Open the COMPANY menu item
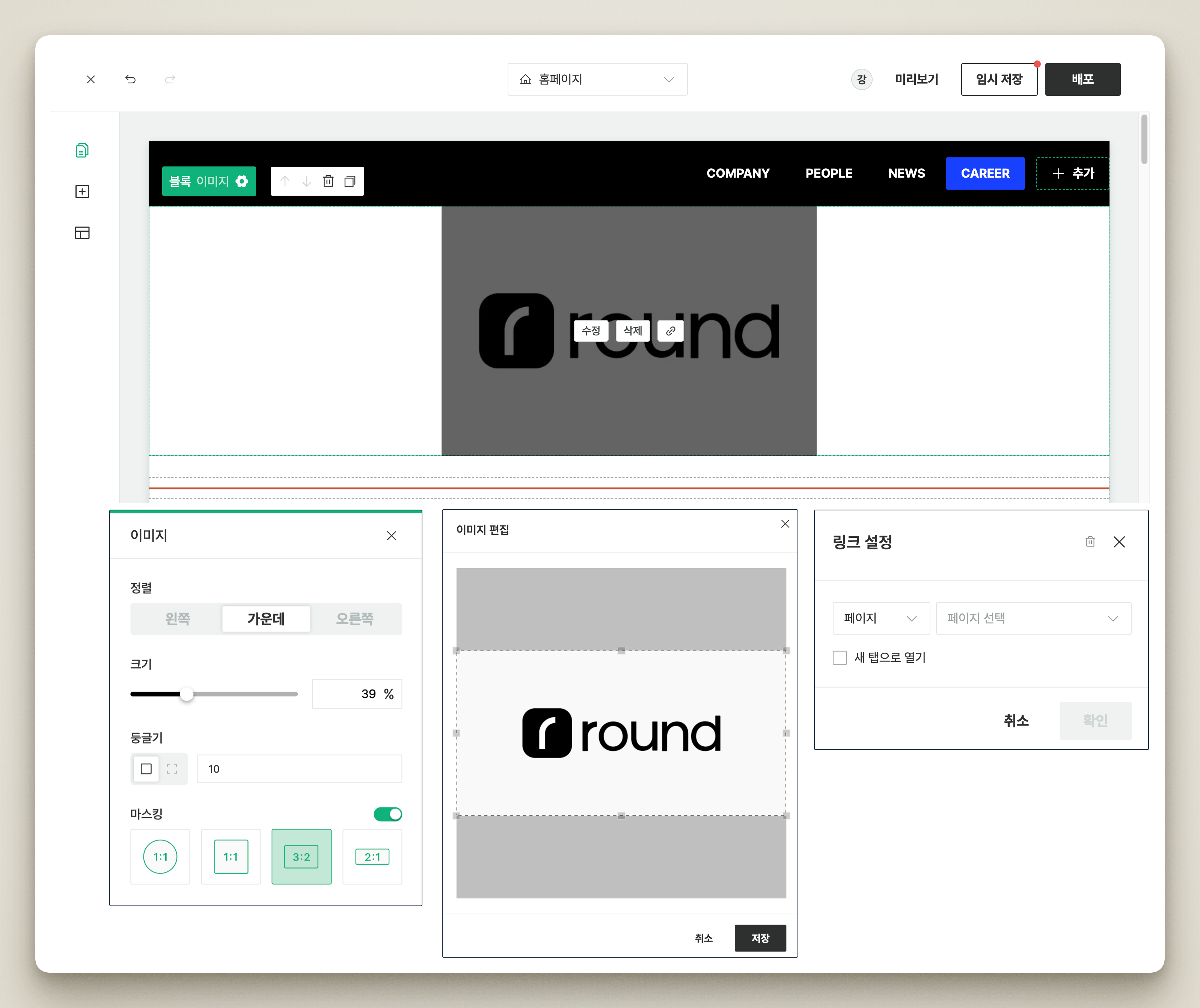Image resolution: width=1200 pixels, height=1008 pixels. [738, 173]
